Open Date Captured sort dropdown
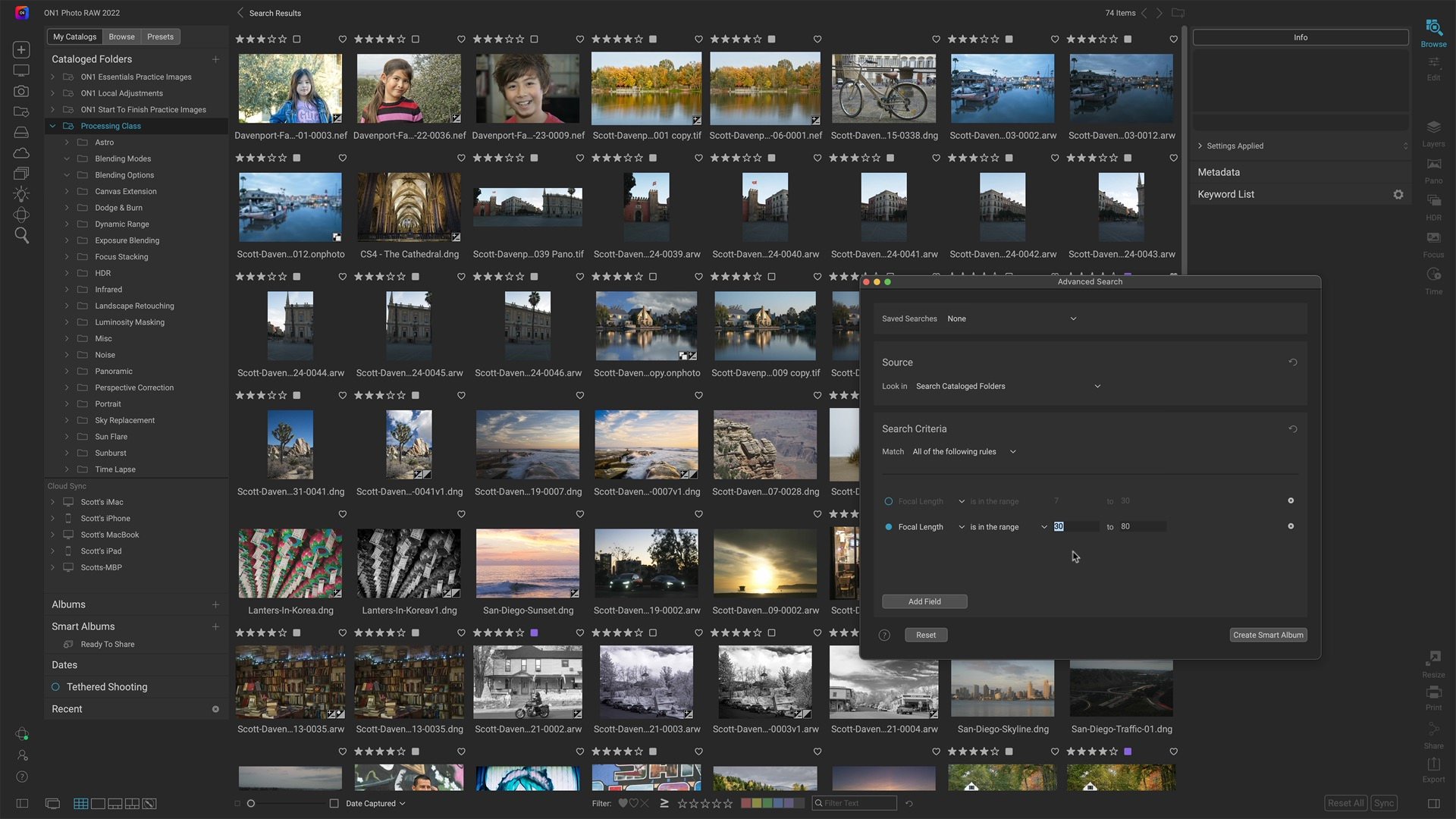The width and height of the screenshot is (1456, 819). click(375, 803)
